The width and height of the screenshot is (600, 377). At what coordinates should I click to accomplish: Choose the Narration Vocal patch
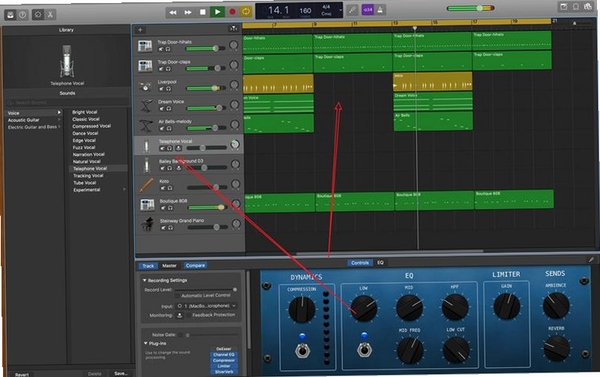click(88, 154)
